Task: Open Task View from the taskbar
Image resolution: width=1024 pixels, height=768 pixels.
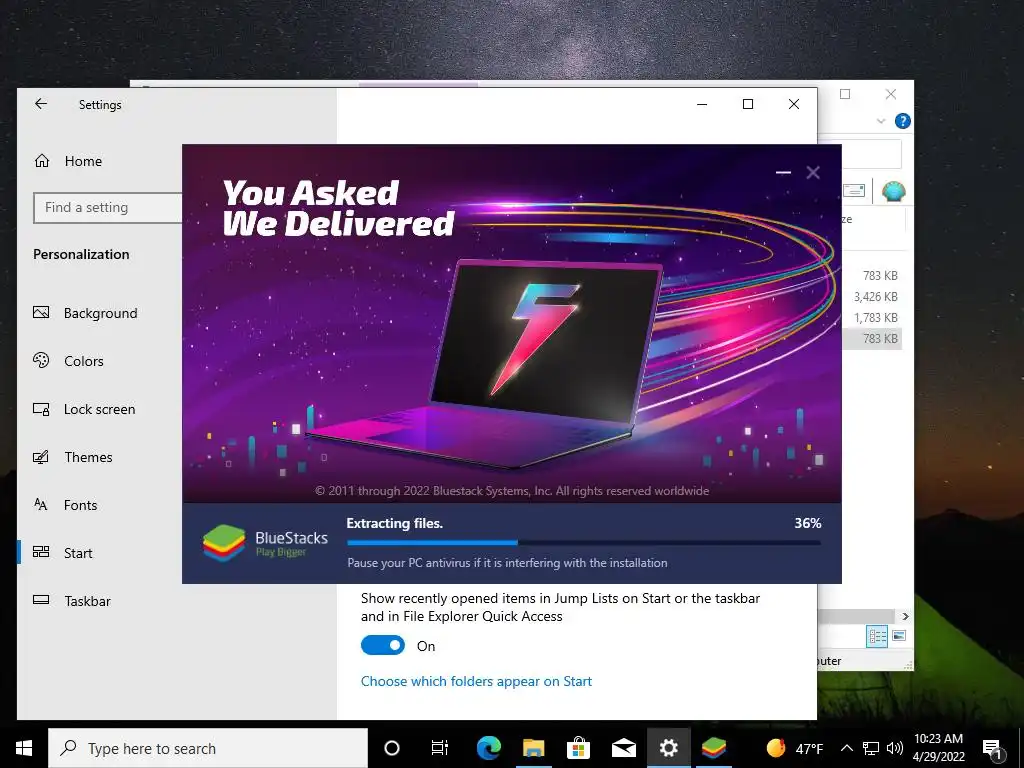Action: point(440,748)
